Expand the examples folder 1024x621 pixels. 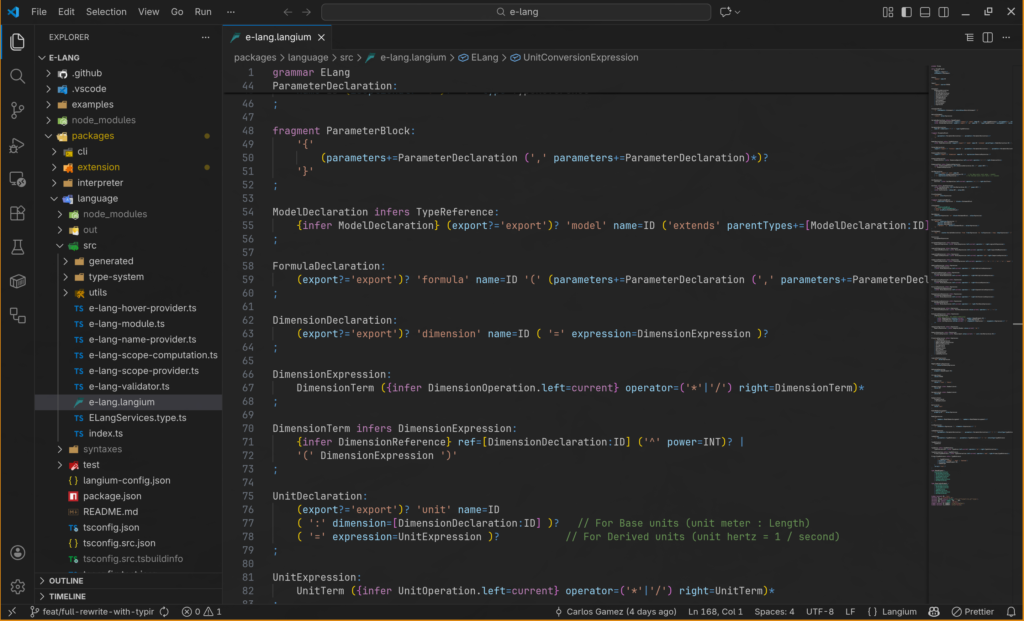tap(92, 104)
